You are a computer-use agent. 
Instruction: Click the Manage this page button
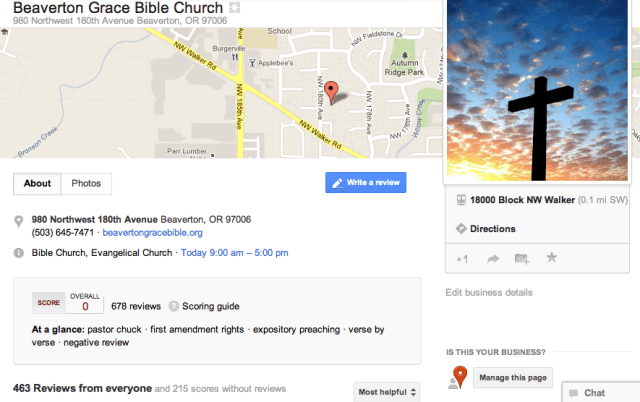click(x=510, y=377)
